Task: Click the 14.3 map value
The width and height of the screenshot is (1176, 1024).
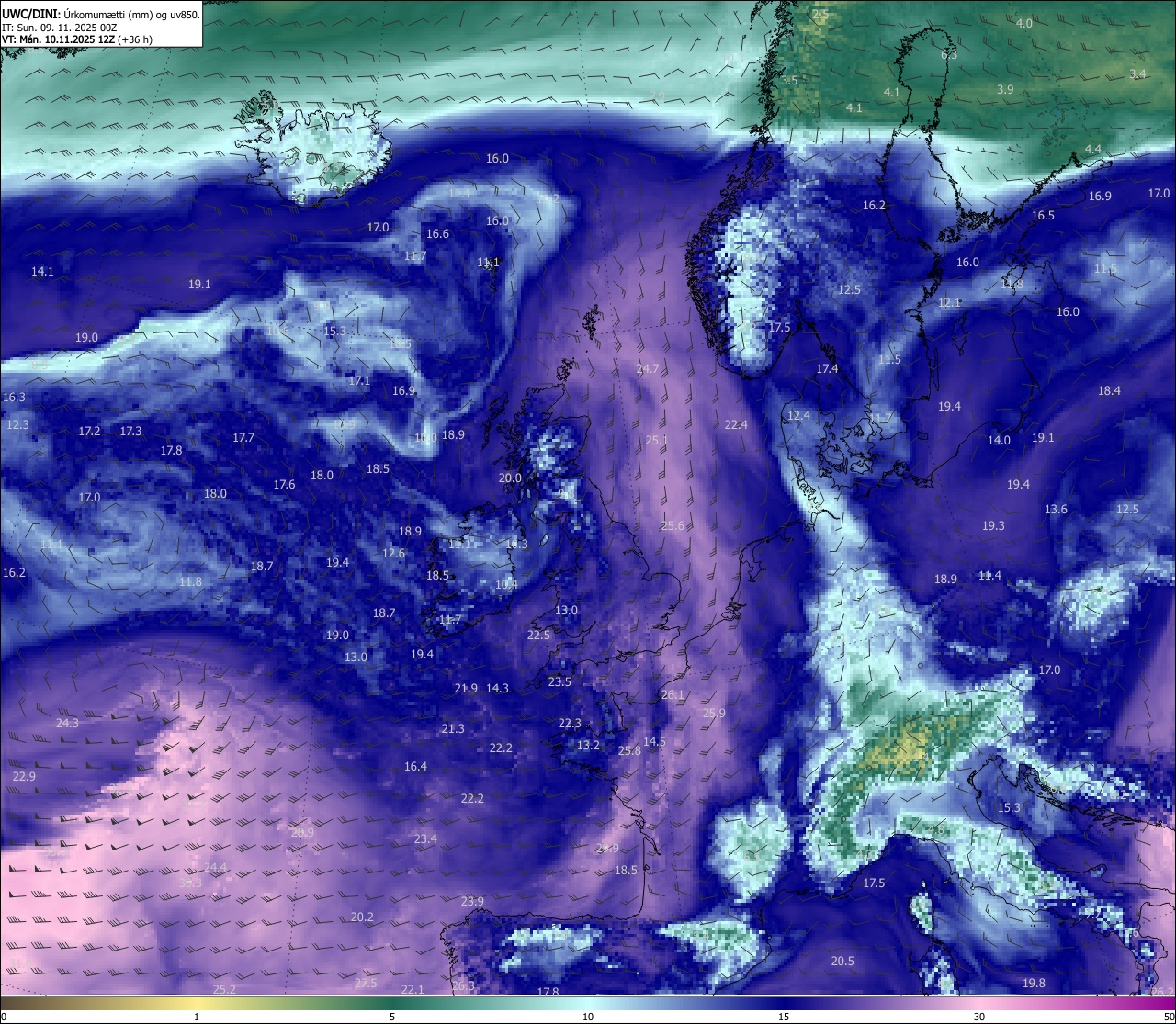Action: click(x=497, y=688)
